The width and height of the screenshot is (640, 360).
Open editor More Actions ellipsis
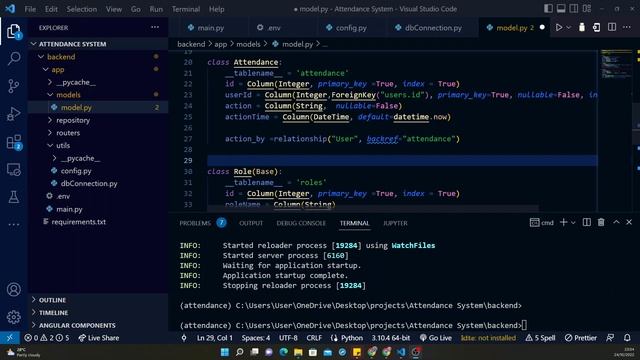click(627, 27)
